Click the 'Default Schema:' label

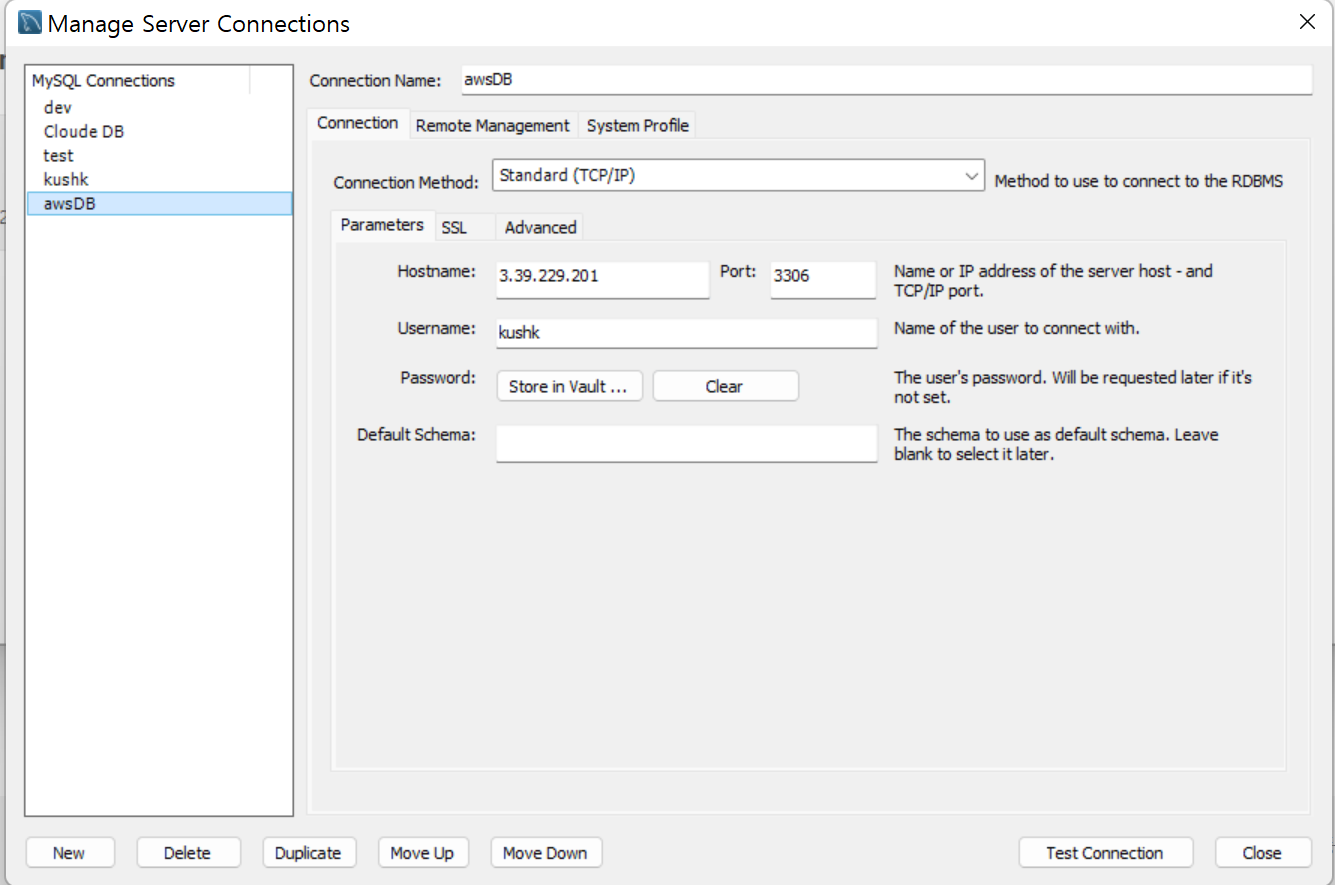point(416,435)
